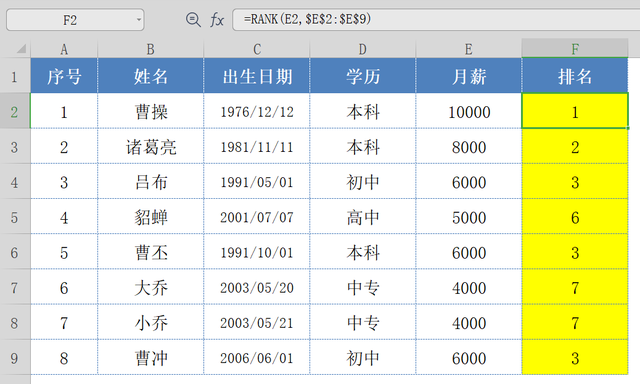The width and height of the screenshot is (640, 384).
Task: Click the 排名 header cell
Action: point(575,75)
